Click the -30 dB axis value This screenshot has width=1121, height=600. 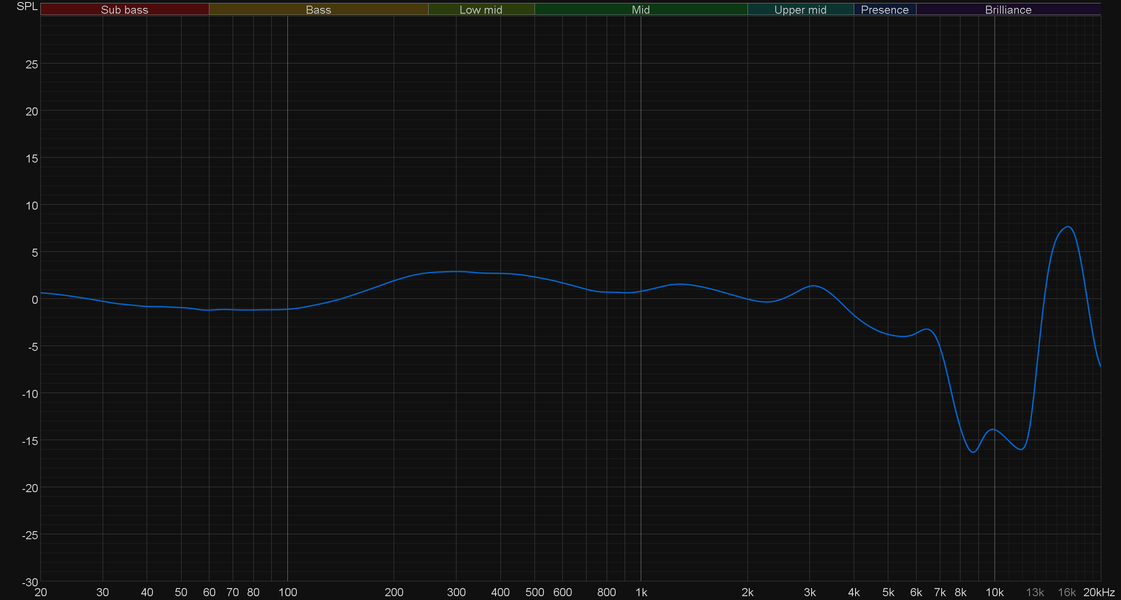coord(29,581)
